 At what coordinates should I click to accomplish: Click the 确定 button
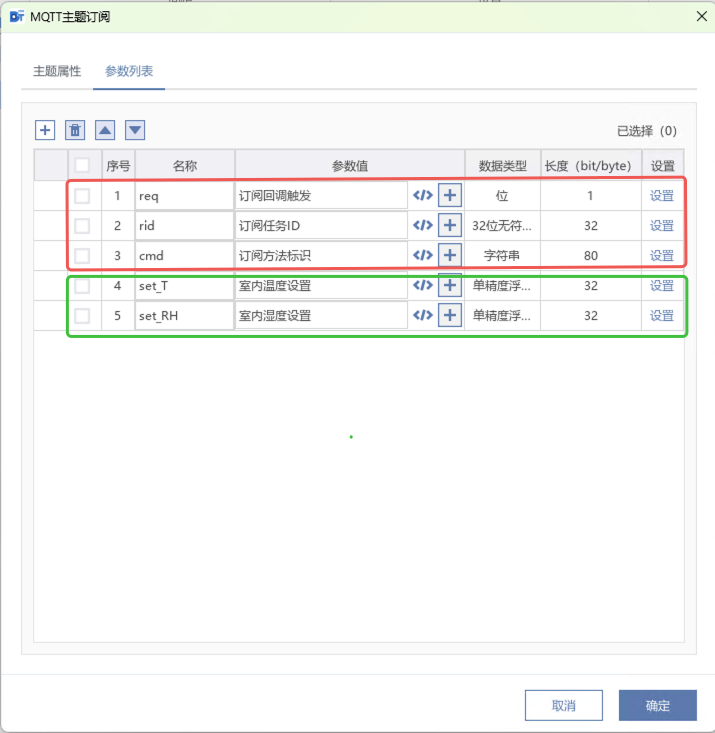click(x=657, y=705)
